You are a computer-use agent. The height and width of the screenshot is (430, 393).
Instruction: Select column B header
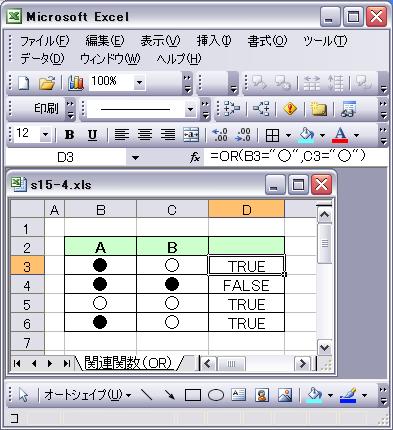click(x=100, y=210)
